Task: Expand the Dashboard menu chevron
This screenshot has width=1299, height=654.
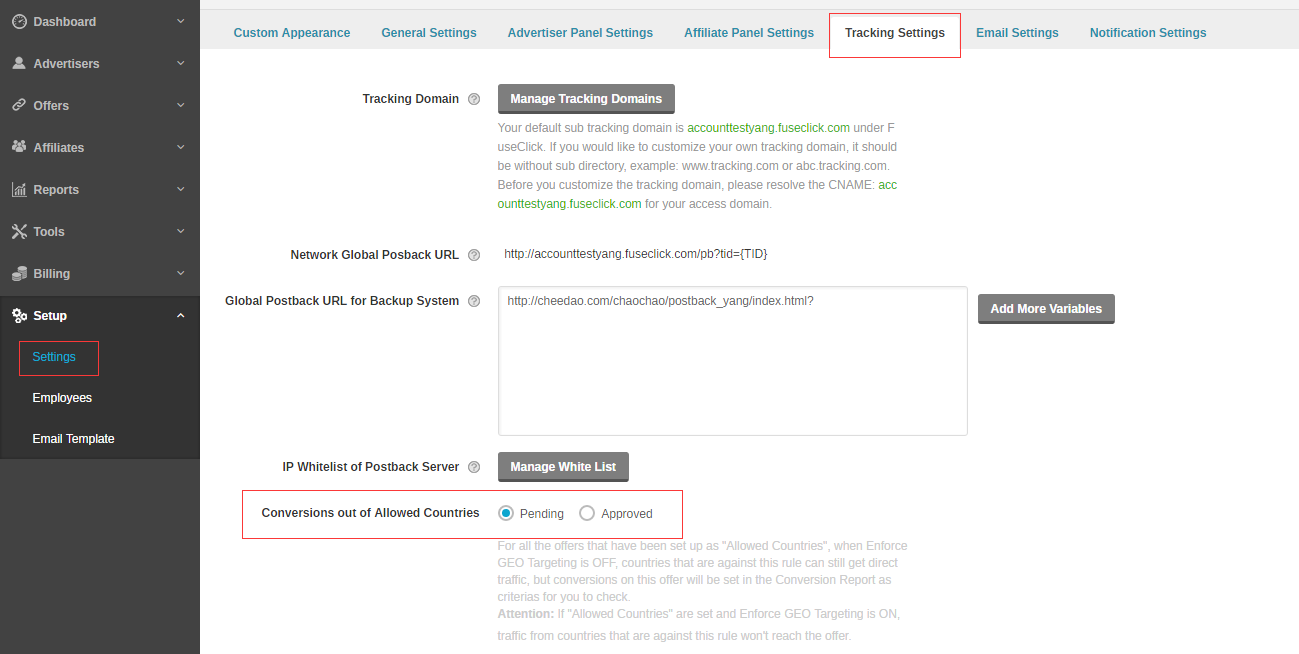Action: 181,21
